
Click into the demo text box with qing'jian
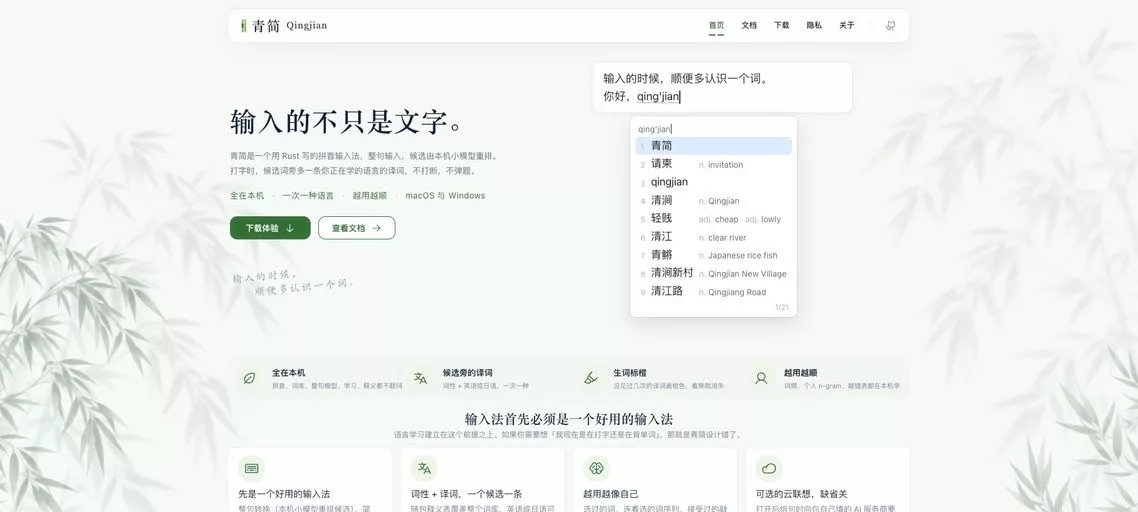tap(722, 88)
